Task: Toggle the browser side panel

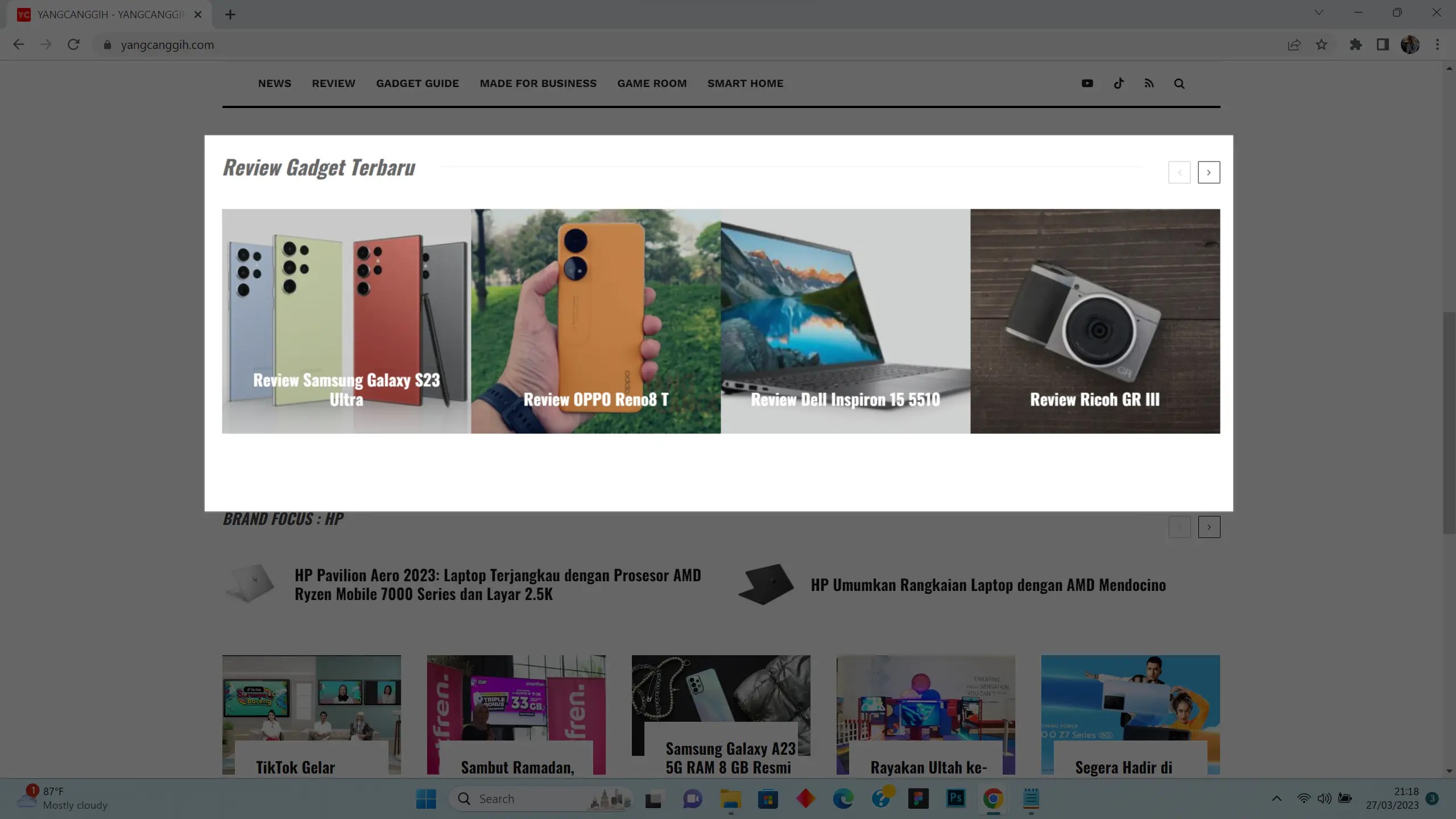Action: [x=1383, y=44]
